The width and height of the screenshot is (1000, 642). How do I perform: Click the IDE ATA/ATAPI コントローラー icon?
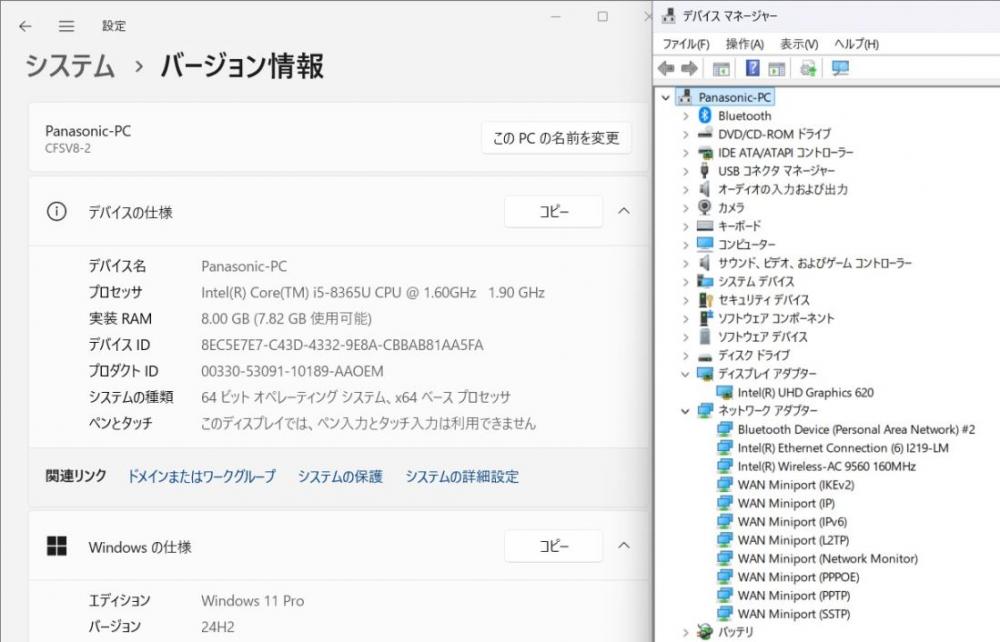click(x=705, y=152)
